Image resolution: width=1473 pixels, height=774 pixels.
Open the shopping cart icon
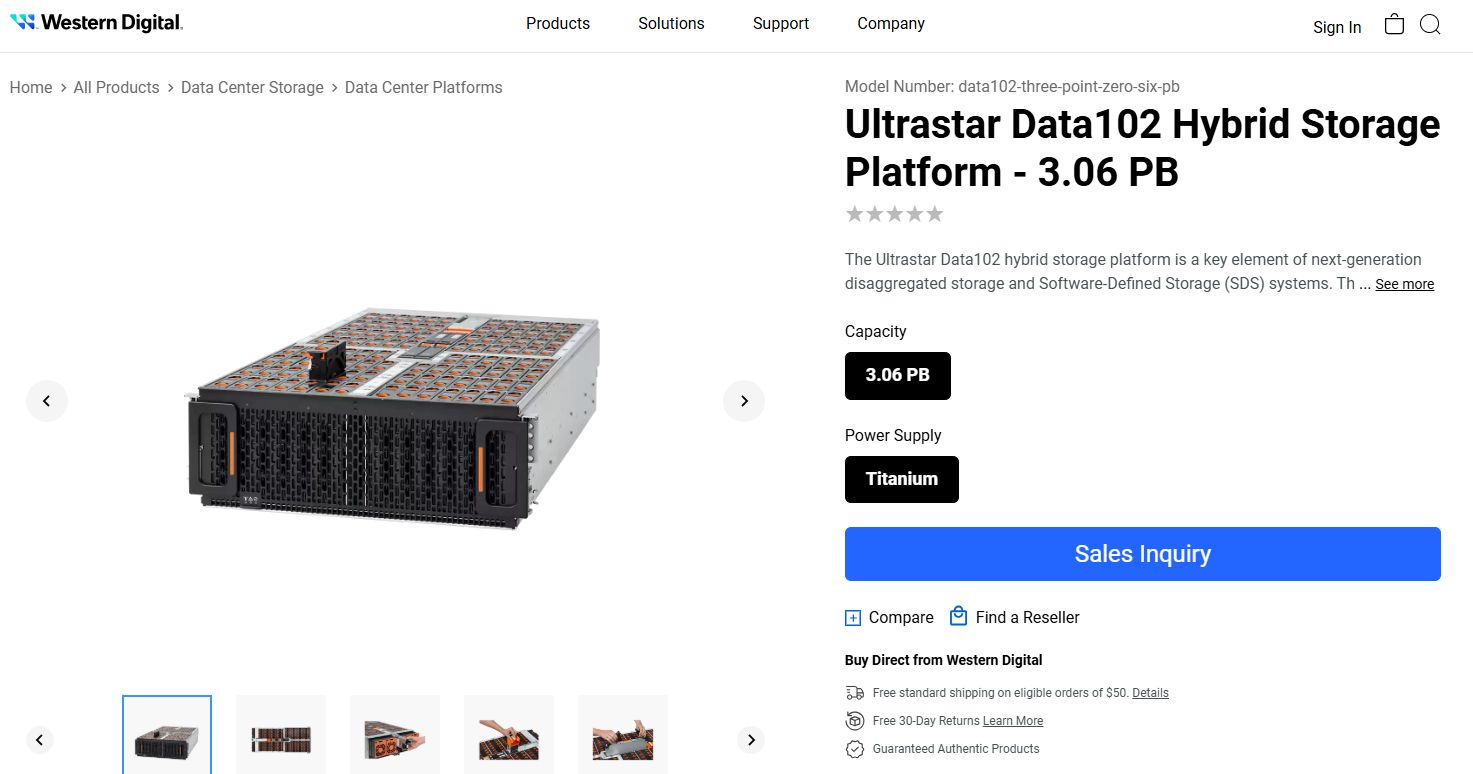[1394, 25]
